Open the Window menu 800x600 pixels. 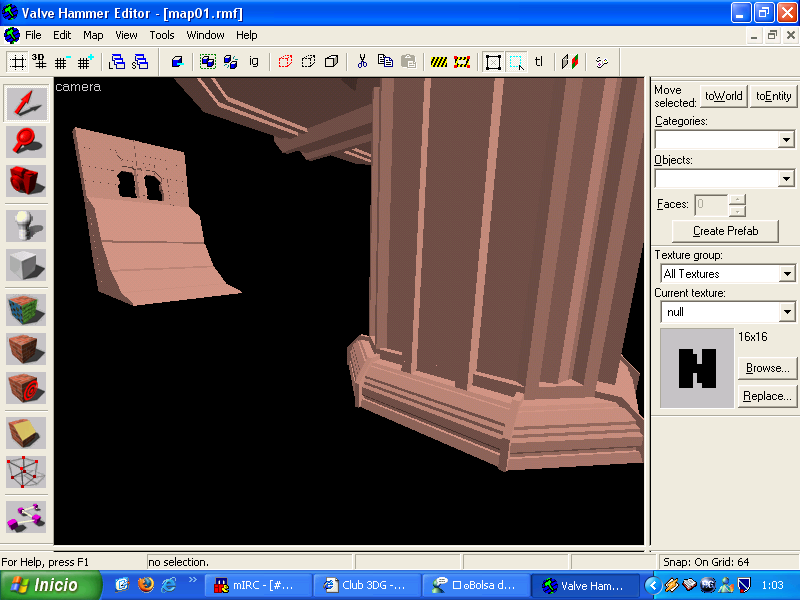click(x=205, y=35)
